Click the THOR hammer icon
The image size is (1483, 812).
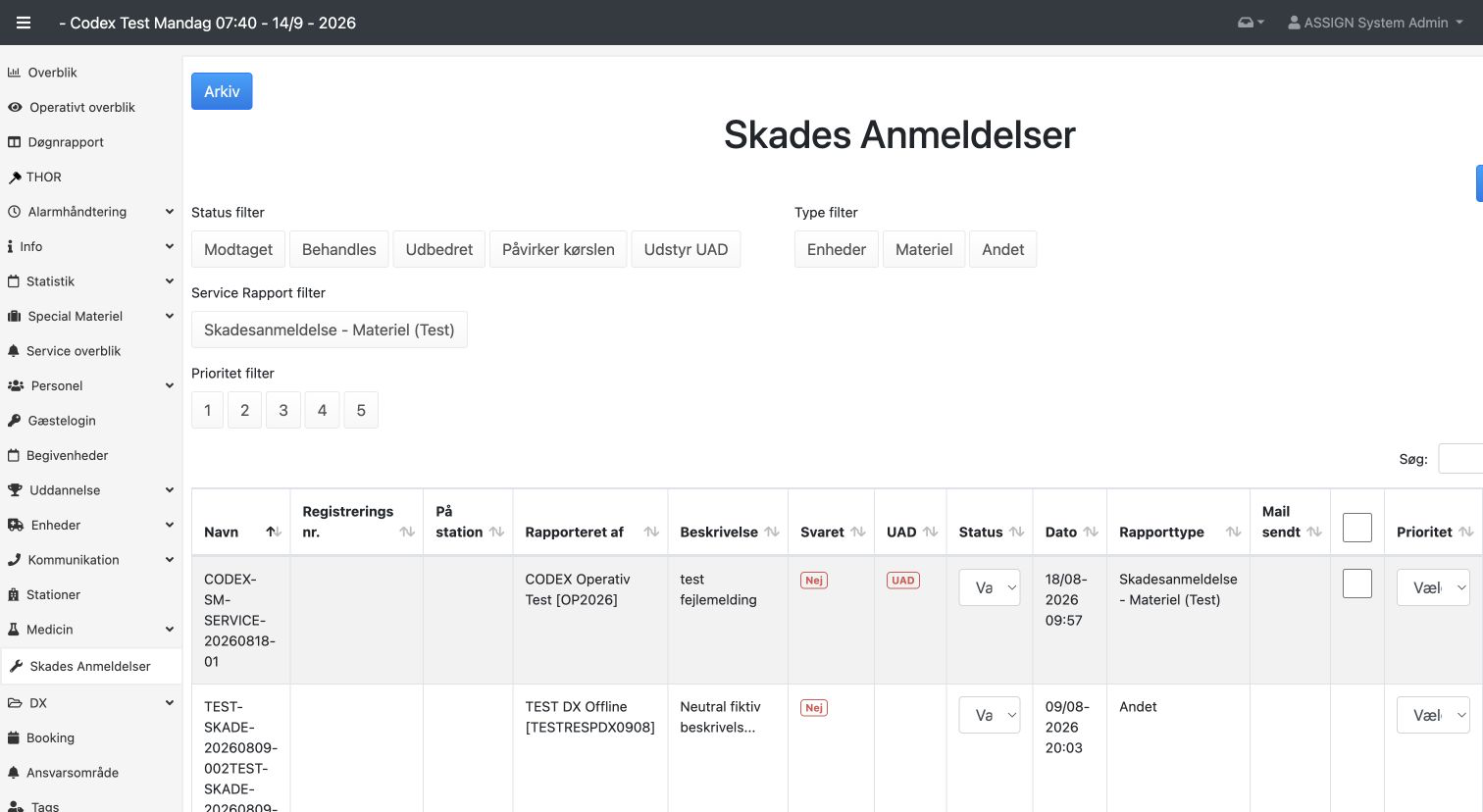[x=14, y=178]
